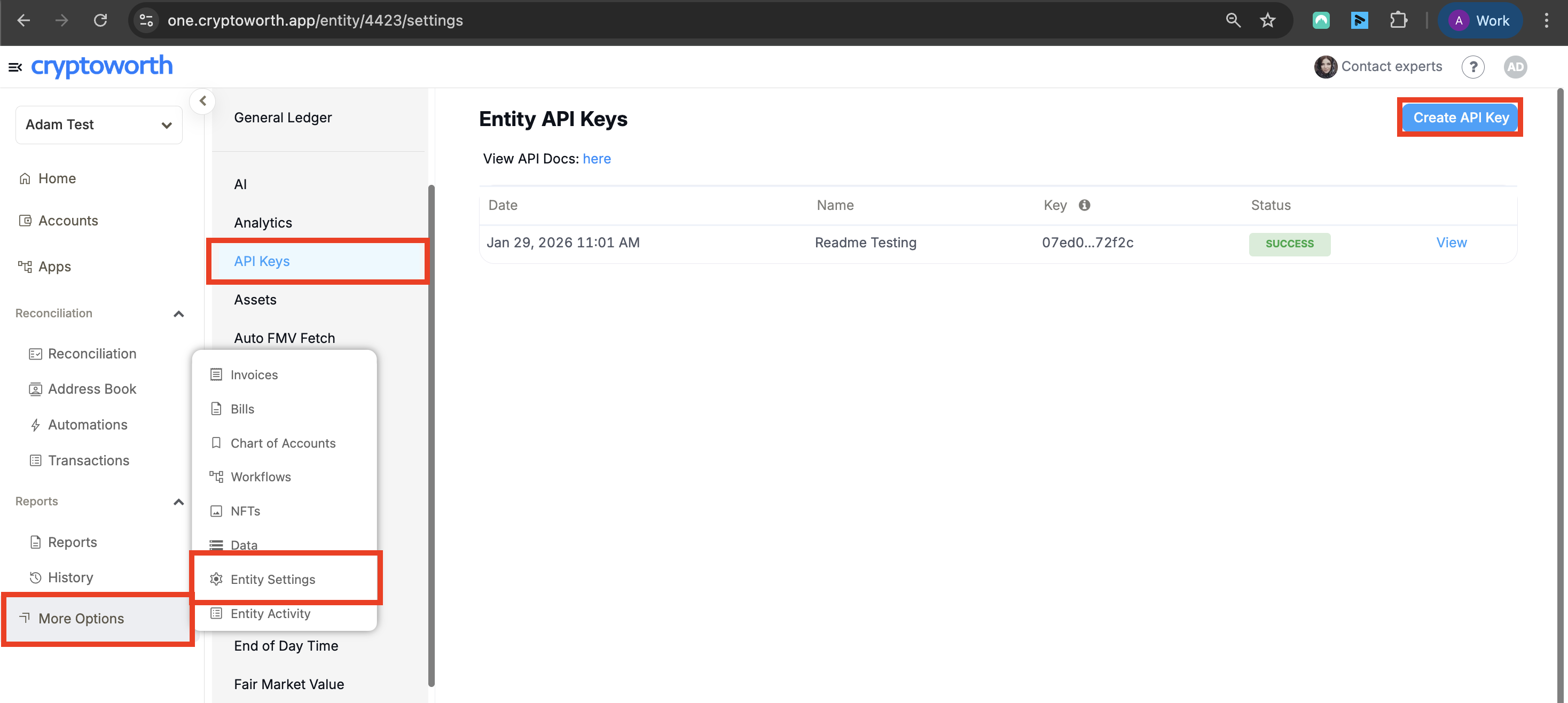Collapse the Reconciliation section
The width and height of the screenshot is (1568, 703).
[178, 314]
